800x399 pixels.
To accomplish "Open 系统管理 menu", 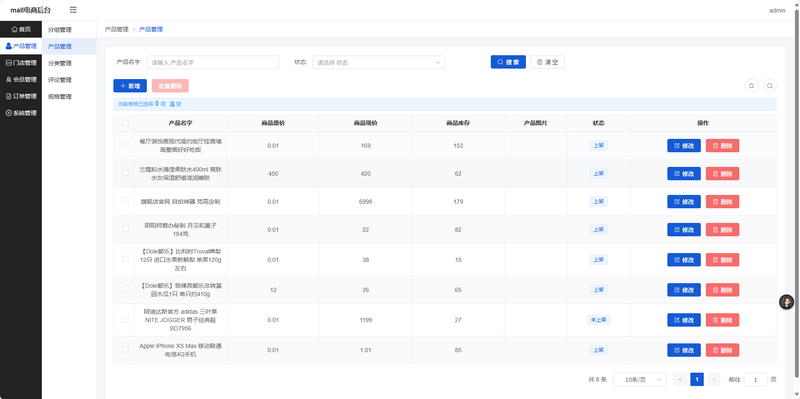I will (x=21, y=113).
